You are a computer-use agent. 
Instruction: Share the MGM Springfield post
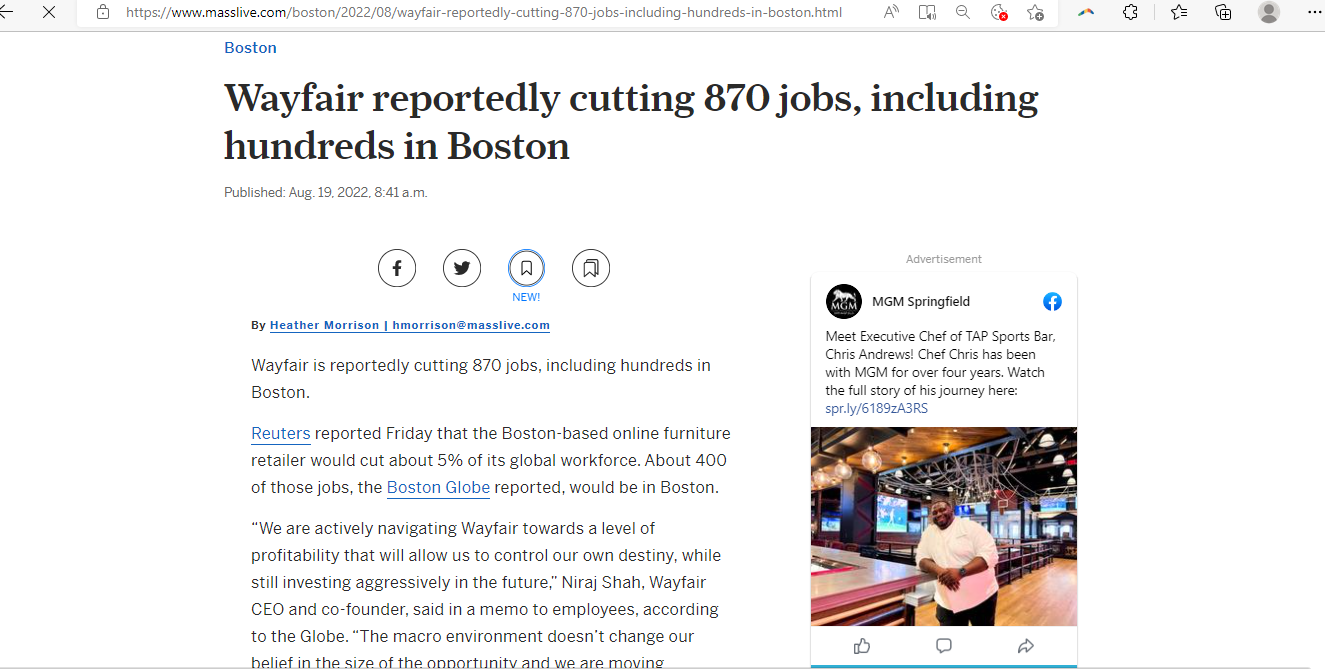(x=1025, y=646)
